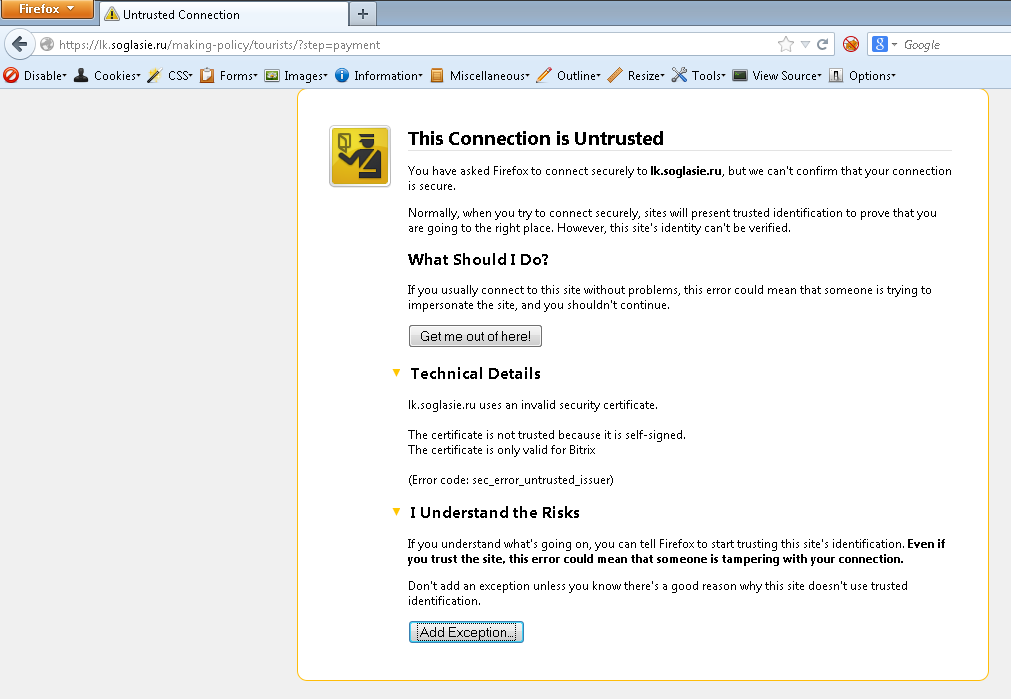
Task: Click the Forms clipboard icon
Action: pos(207,75)
